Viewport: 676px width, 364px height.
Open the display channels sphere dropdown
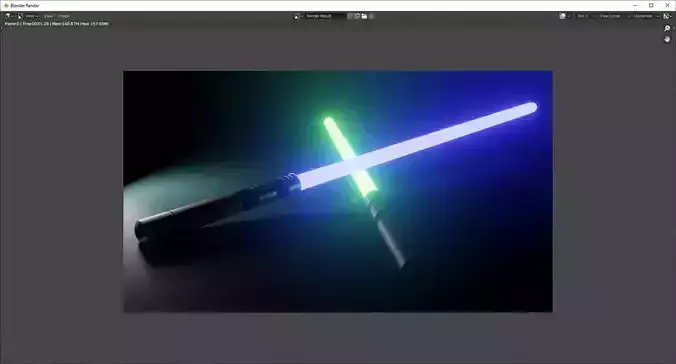pos(565,16)
